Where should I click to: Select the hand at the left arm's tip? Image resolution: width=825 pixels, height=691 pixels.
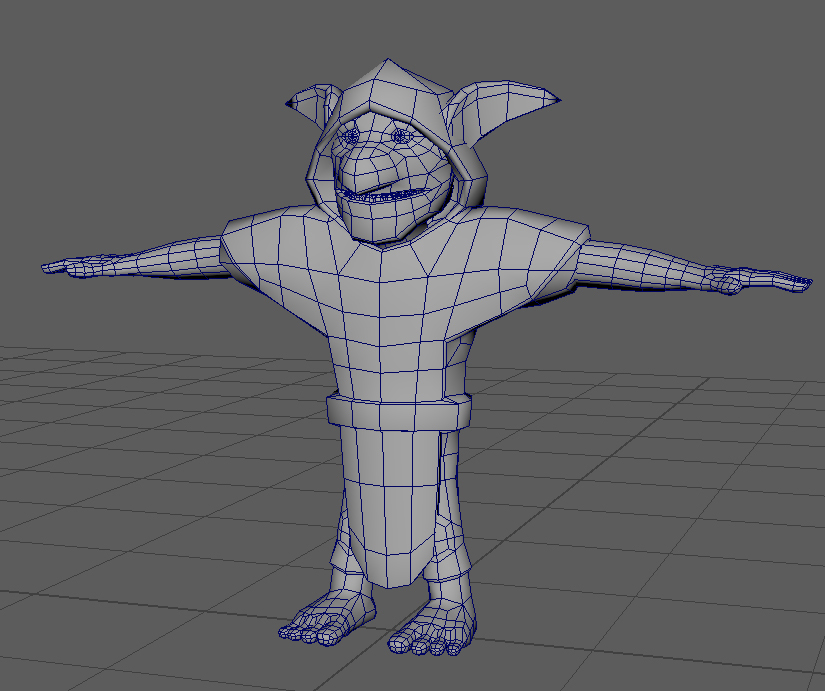click(x=75, y=266)
